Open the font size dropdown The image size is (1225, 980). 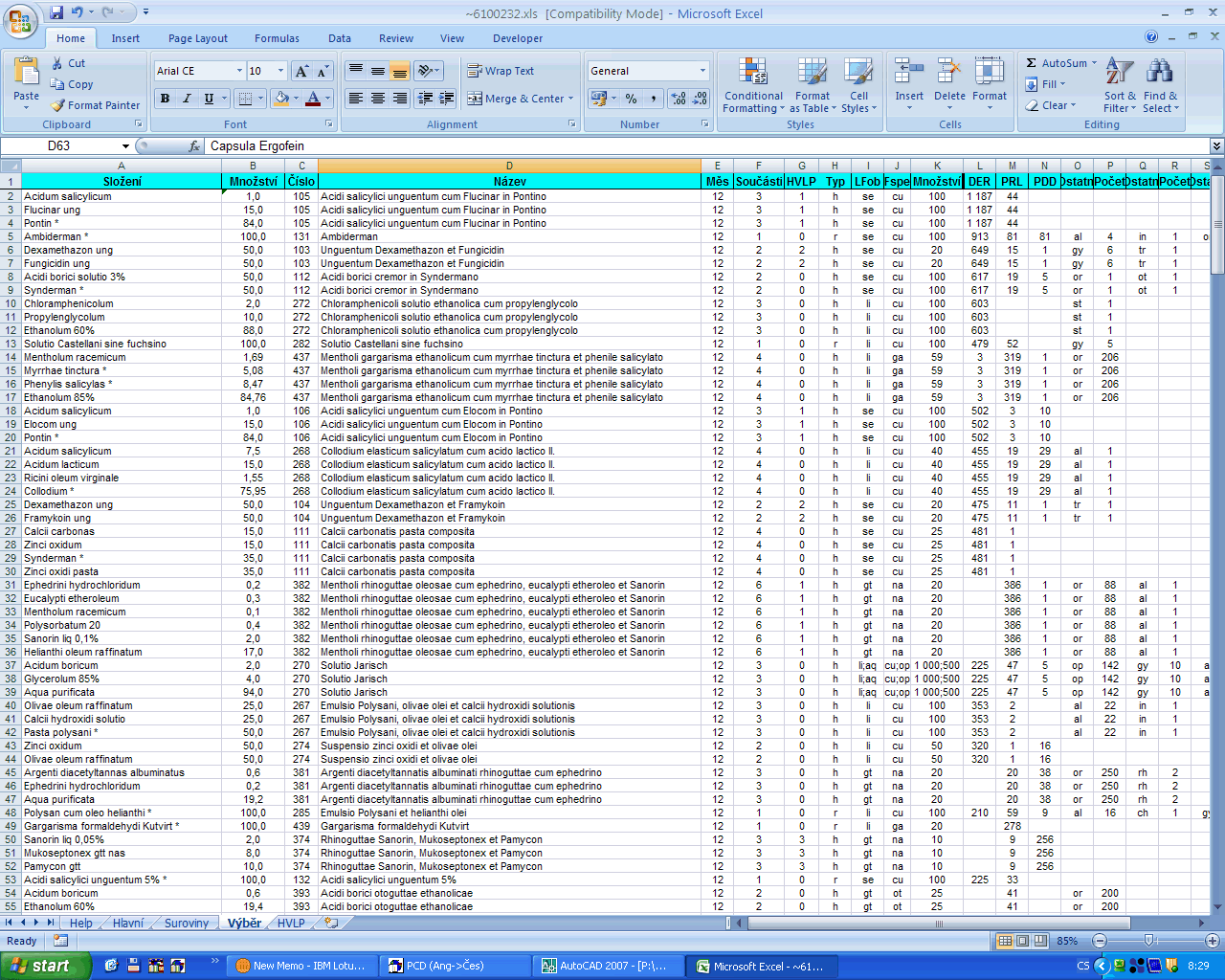[280, 71]
